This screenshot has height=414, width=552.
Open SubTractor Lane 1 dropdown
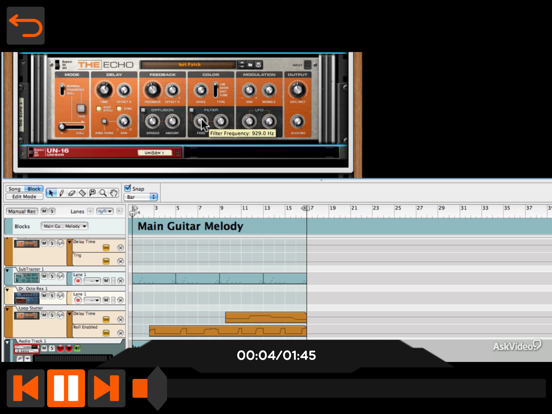point(92,281)
